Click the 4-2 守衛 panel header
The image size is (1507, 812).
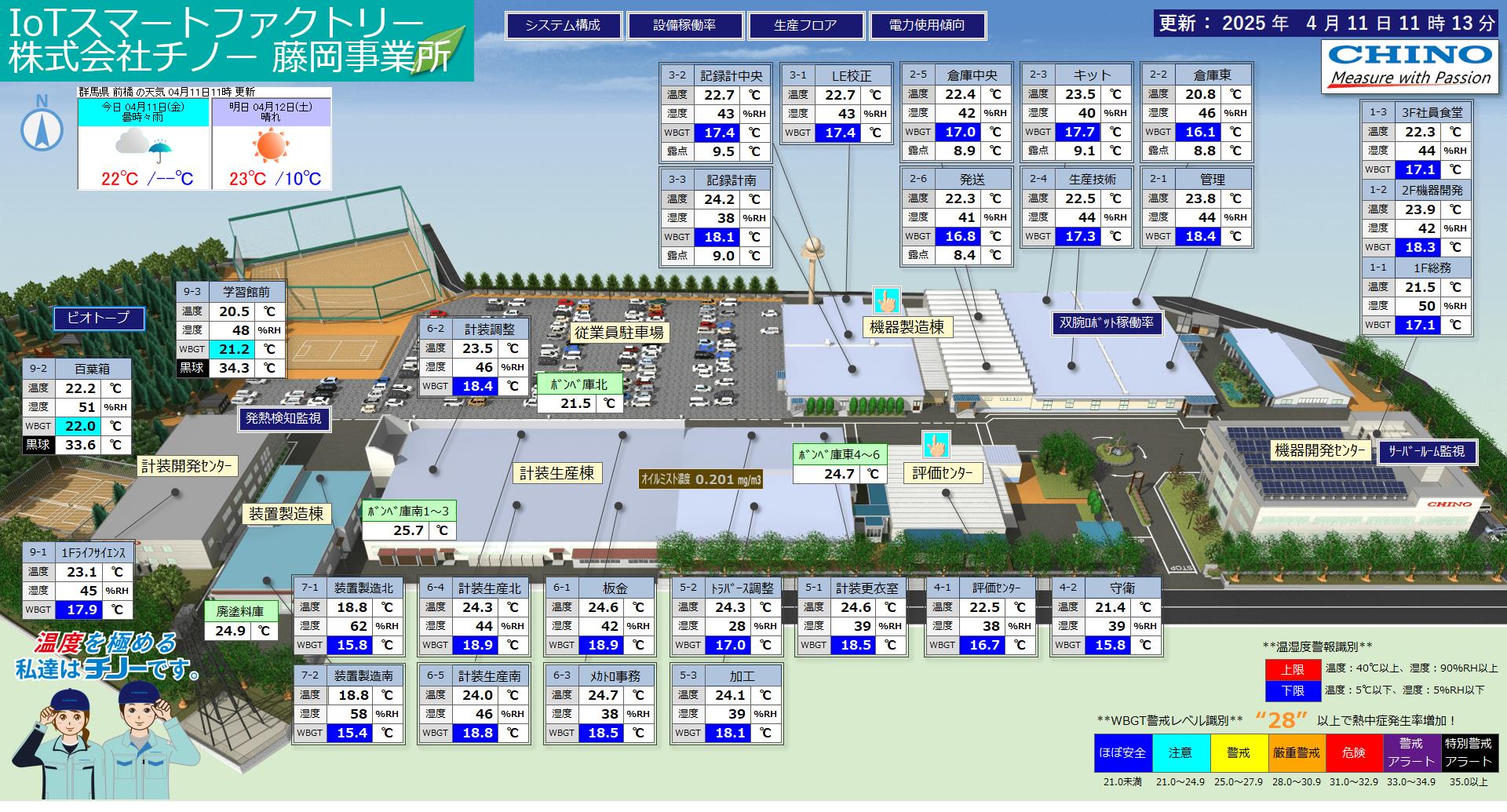pyautogui.click(x=1107, y=588)
